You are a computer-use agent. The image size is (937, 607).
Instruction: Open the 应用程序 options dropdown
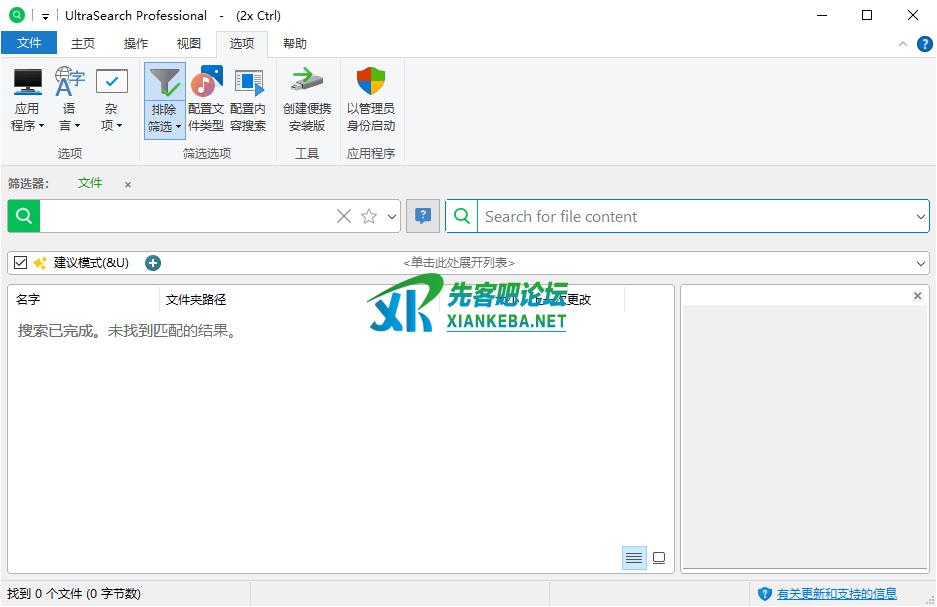[x=27, y=100]
